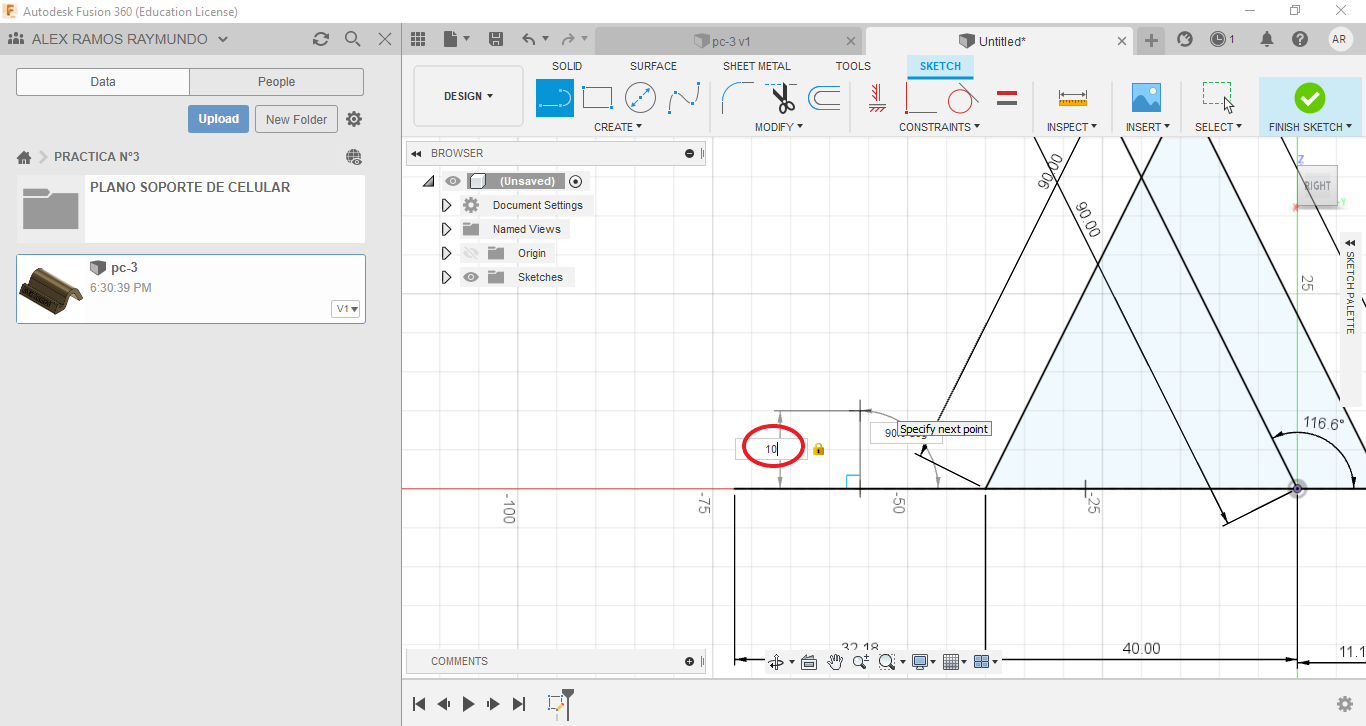The image size is (1366, 726).
Task: Toggle the dimension lock icon
Action: point(819,449)
